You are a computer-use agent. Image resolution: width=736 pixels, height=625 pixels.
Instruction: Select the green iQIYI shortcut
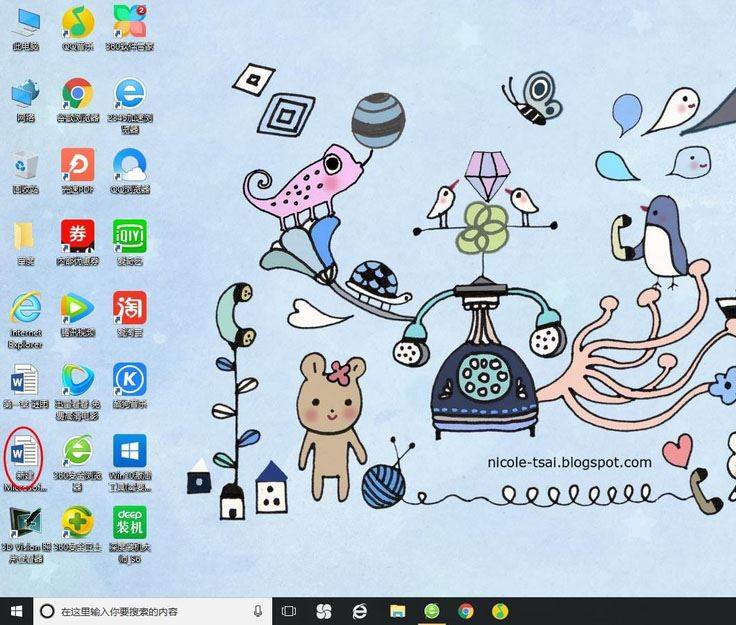click(x=130, y=244)
